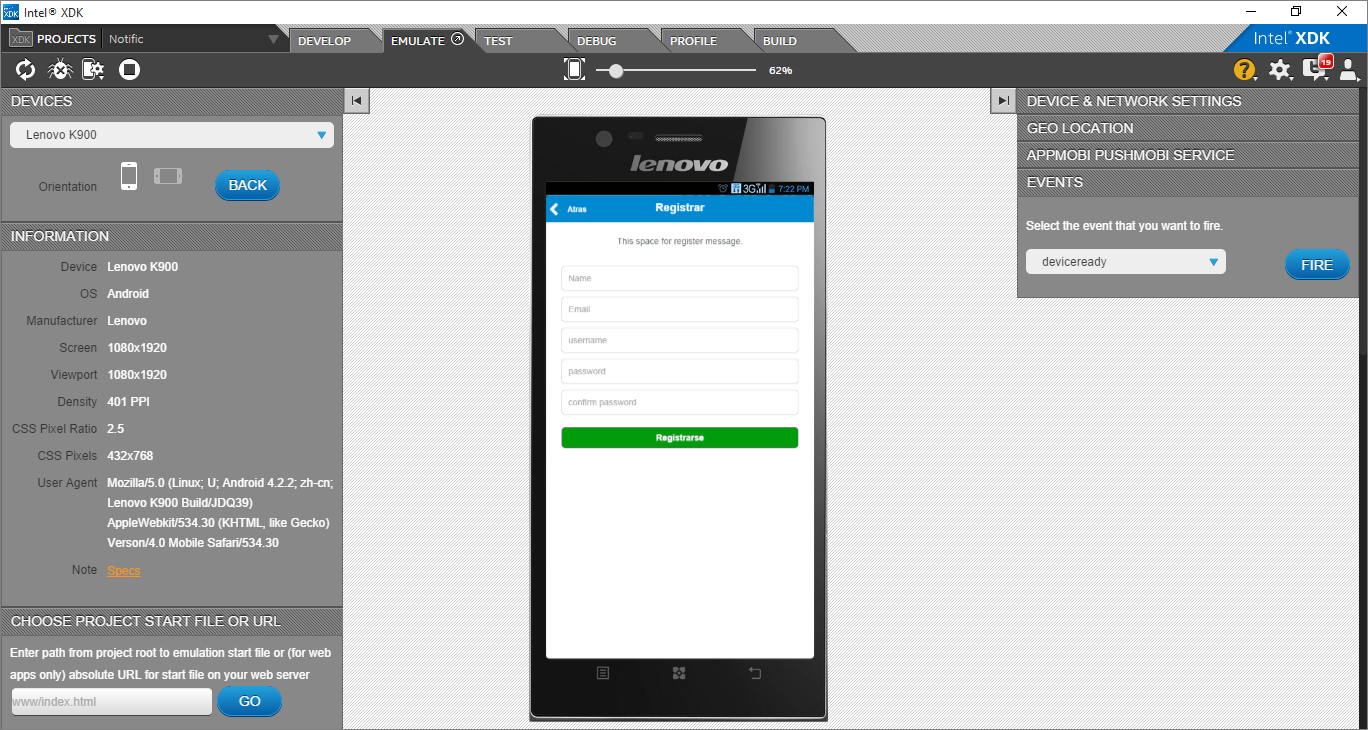Screen dimensions: 1368x730
Task: Click the GO button
Action: [x=250, y=701]
